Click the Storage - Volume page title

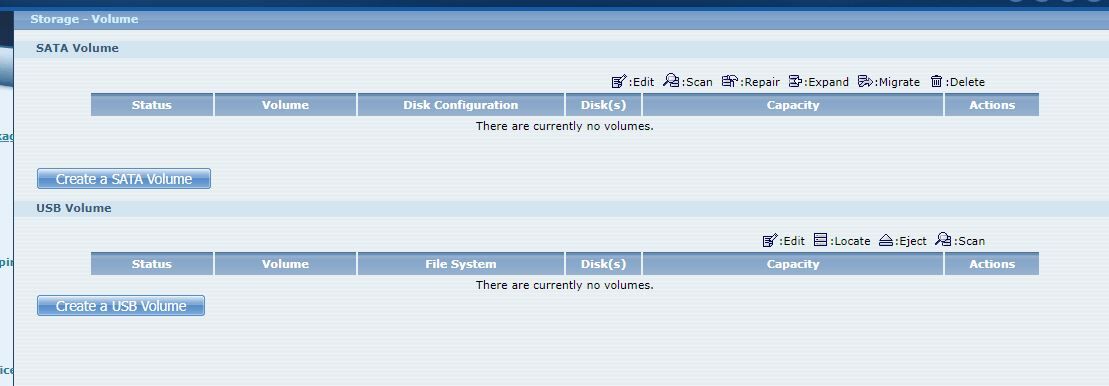tap(84, 19)
